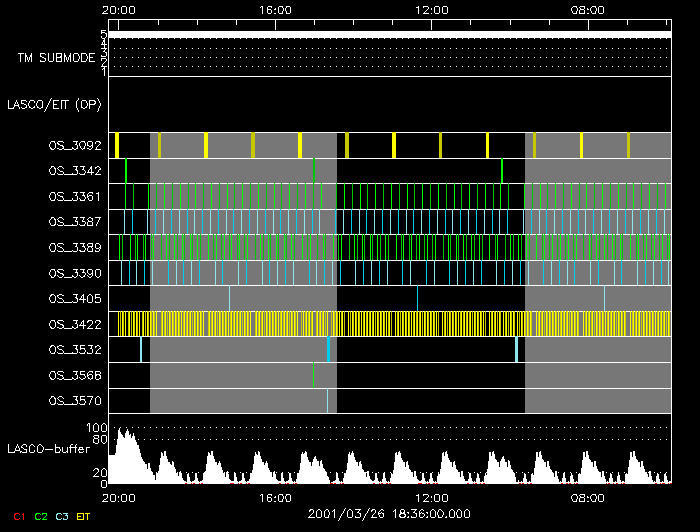The width and height of the screenshot is (700, 532).
Task: Click the green C2 legend label
Action: [41, 516]
